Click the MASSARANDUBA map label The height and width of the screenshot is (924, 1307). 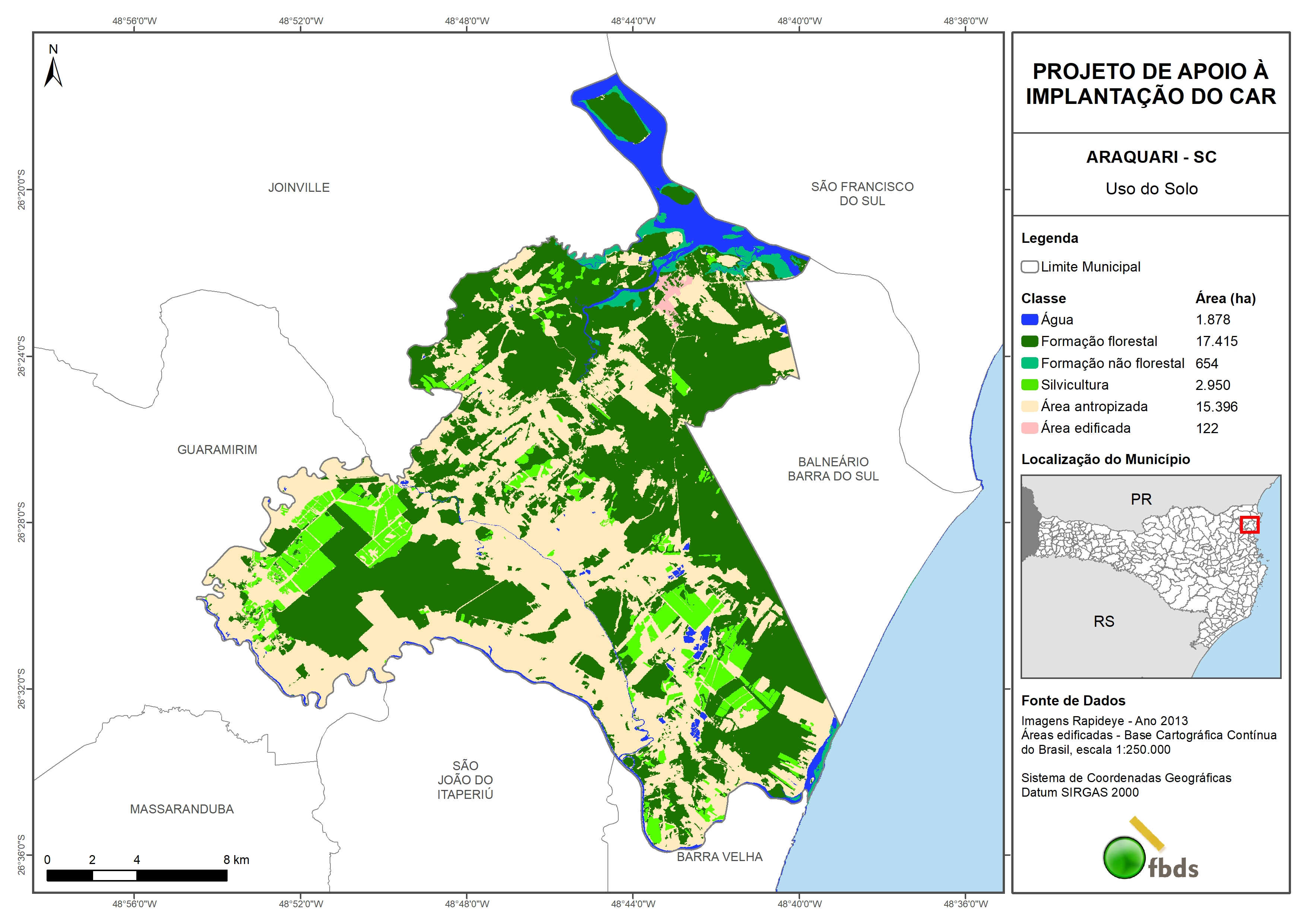pos(182,809)
